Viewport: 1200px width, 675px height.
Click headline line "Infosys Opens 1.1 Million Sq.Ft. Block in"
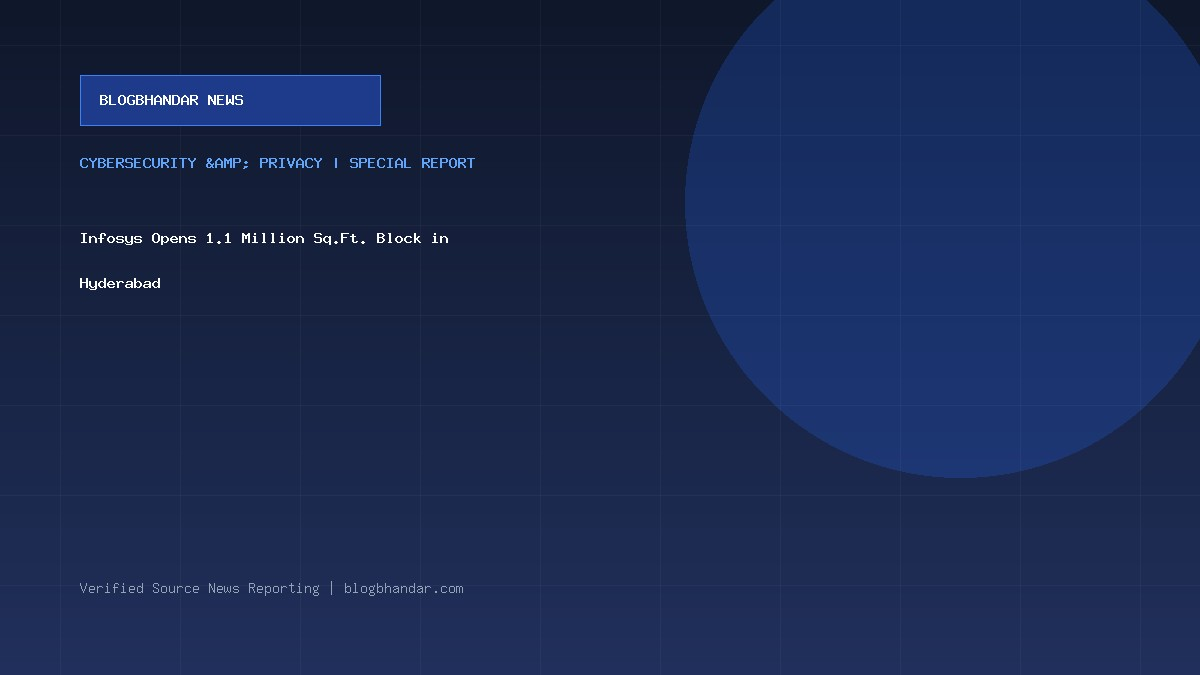pyautogui.click(x=264, y=238)
